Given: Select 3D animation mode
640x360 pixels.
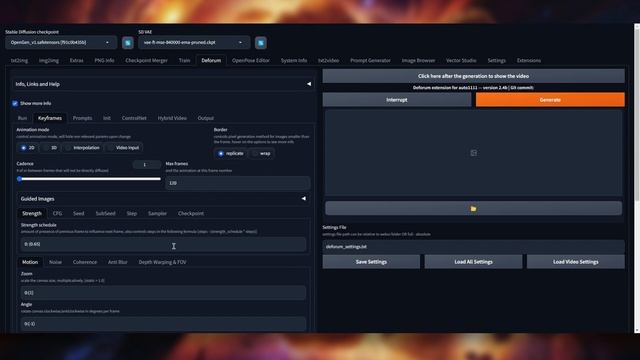Looking at the screenshot, I should point(50,148).
